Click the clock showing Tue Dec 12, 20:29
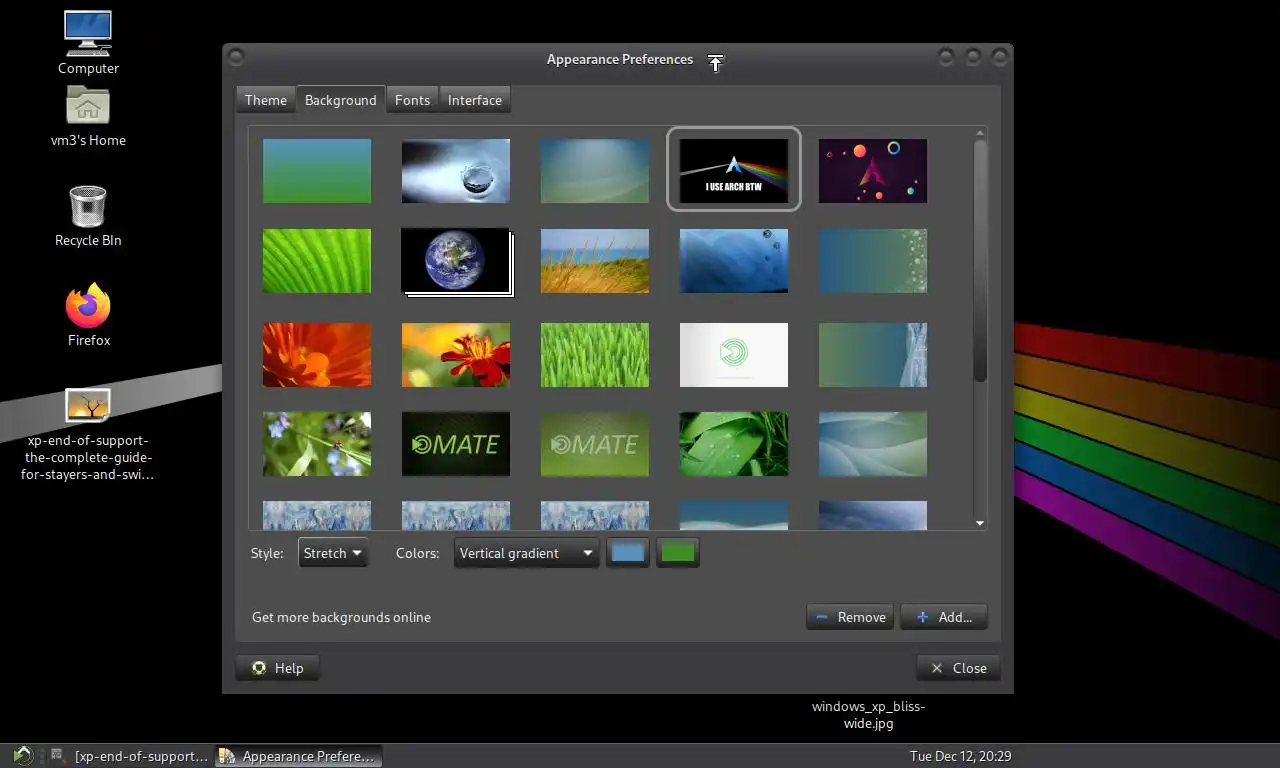 tap(960, 756)
